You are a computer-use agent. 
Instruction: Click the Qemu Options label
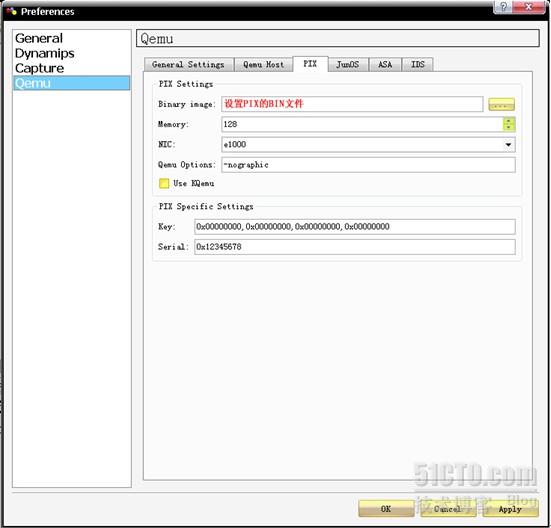tap(186, 165)
